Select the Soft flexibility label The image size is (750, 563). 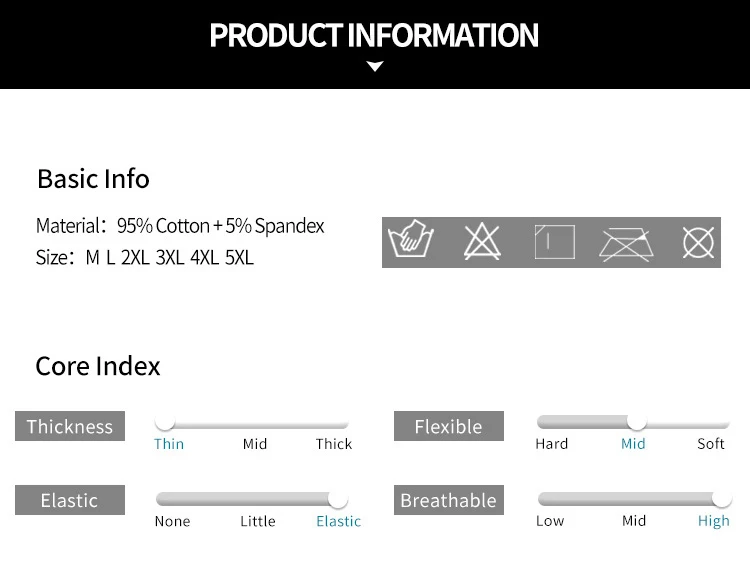[711, 444]
